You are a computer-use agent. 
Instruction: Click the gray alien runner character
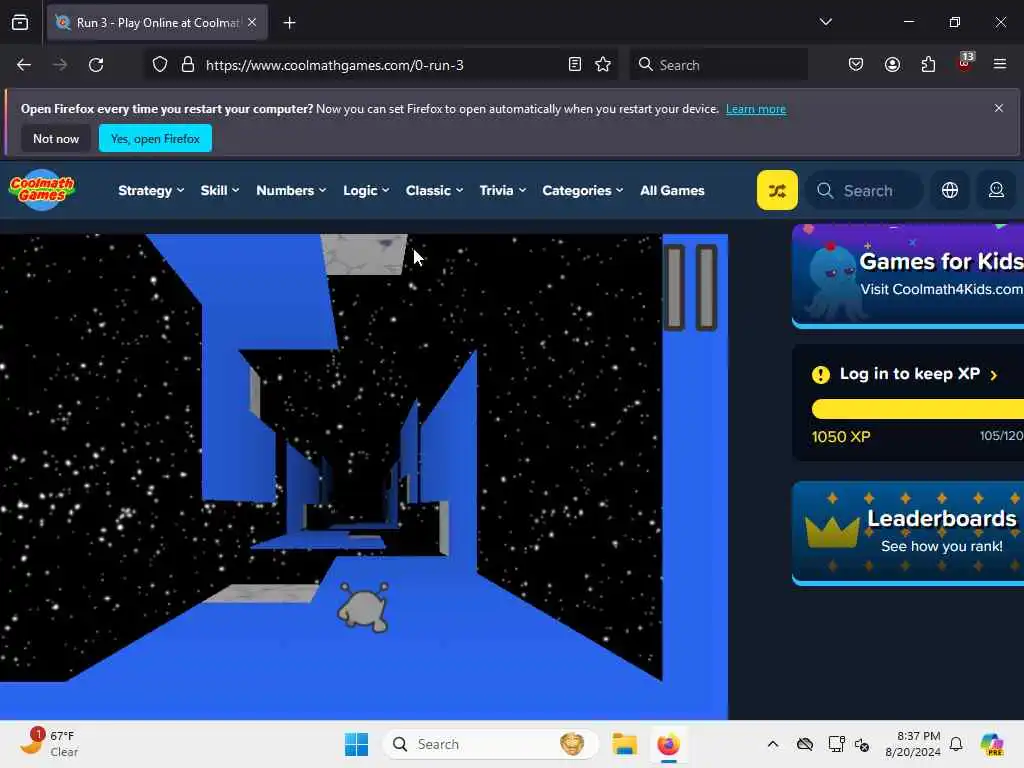tap(363, 607)
